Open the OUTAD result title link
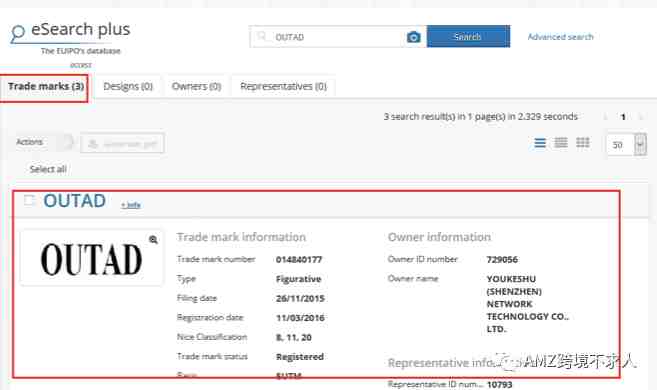The width and height of the screenshot is (657, 390). 75,201
